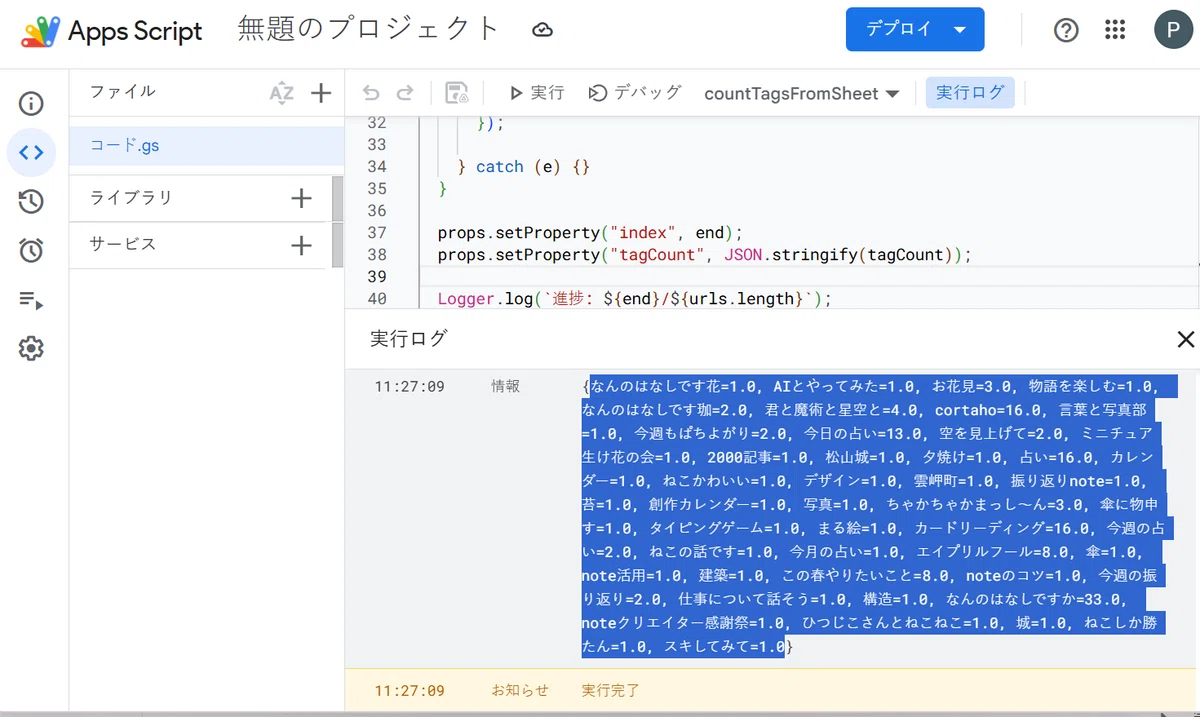Image resolution: width=1200 pixels, height=717 pixels.
Task: Start debugging with デバッグ button
Action: tap(635, 93)
